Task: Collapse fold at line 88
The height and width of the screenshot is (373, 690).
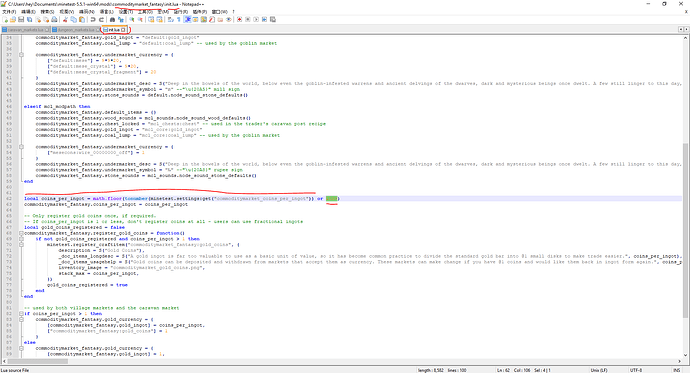Action: click(21, 348)
